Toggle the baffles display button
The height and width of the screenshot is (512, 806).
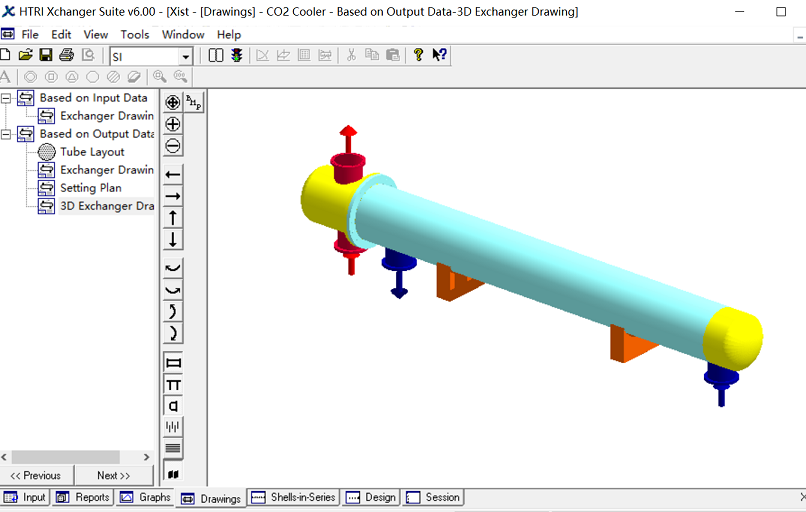[173, 427]
